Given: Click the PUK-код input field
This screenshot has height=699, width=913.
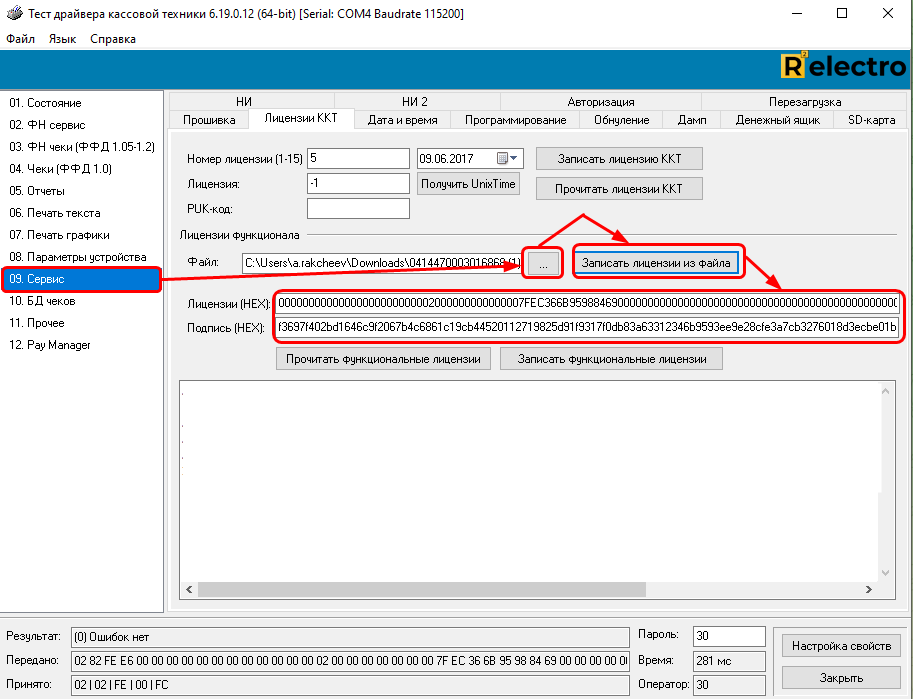Looking at the screenshot, I should pyautogui.click(x=358, y=209).
